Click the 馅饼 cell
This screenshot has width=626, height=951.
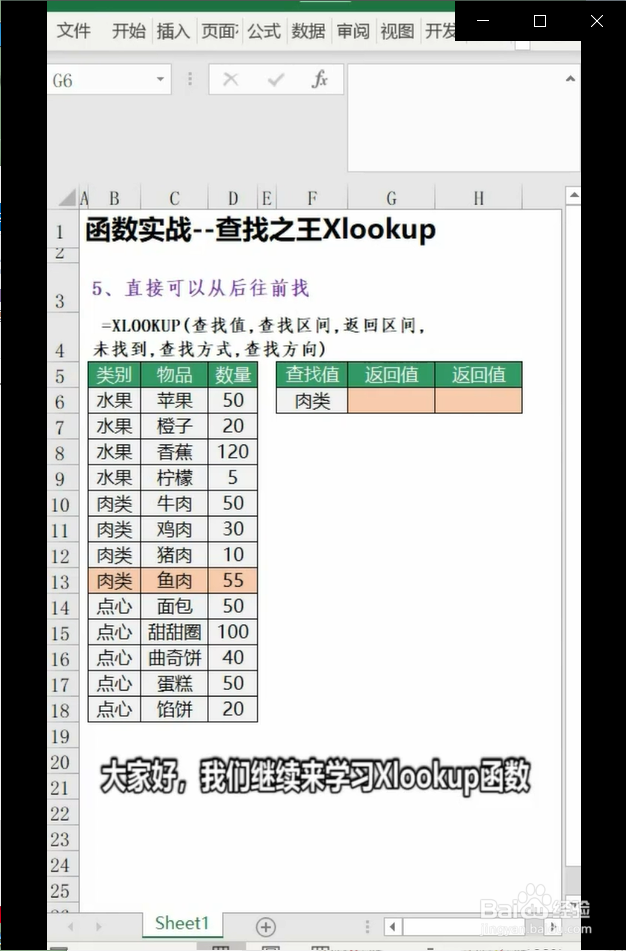click(174, 709)
